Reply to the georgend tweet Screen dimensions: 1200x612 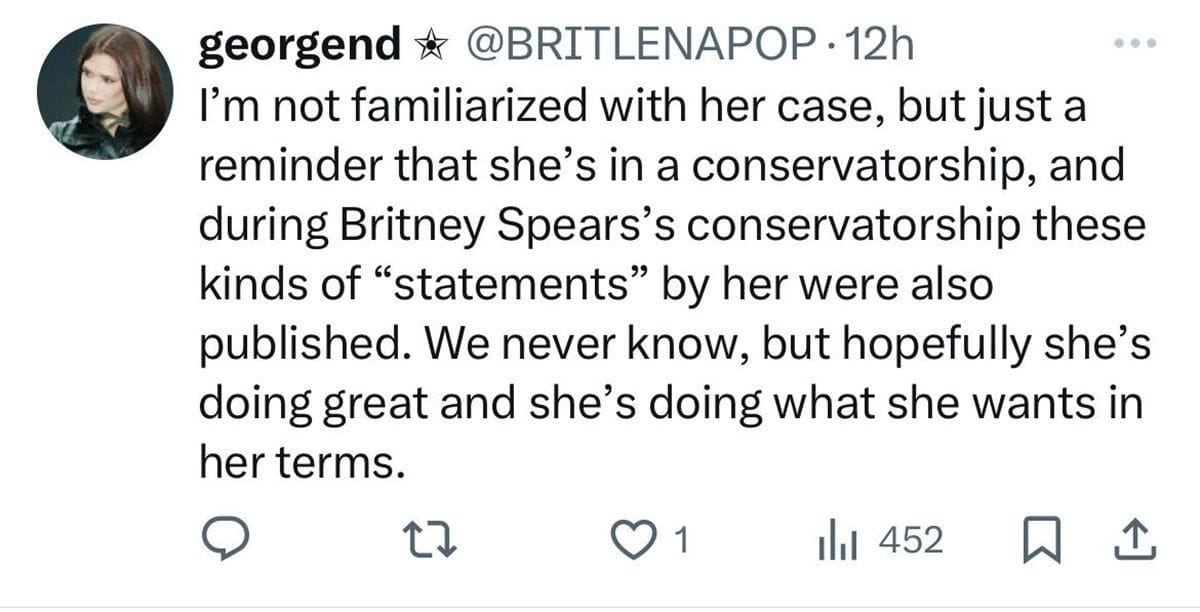click(219, 541)
